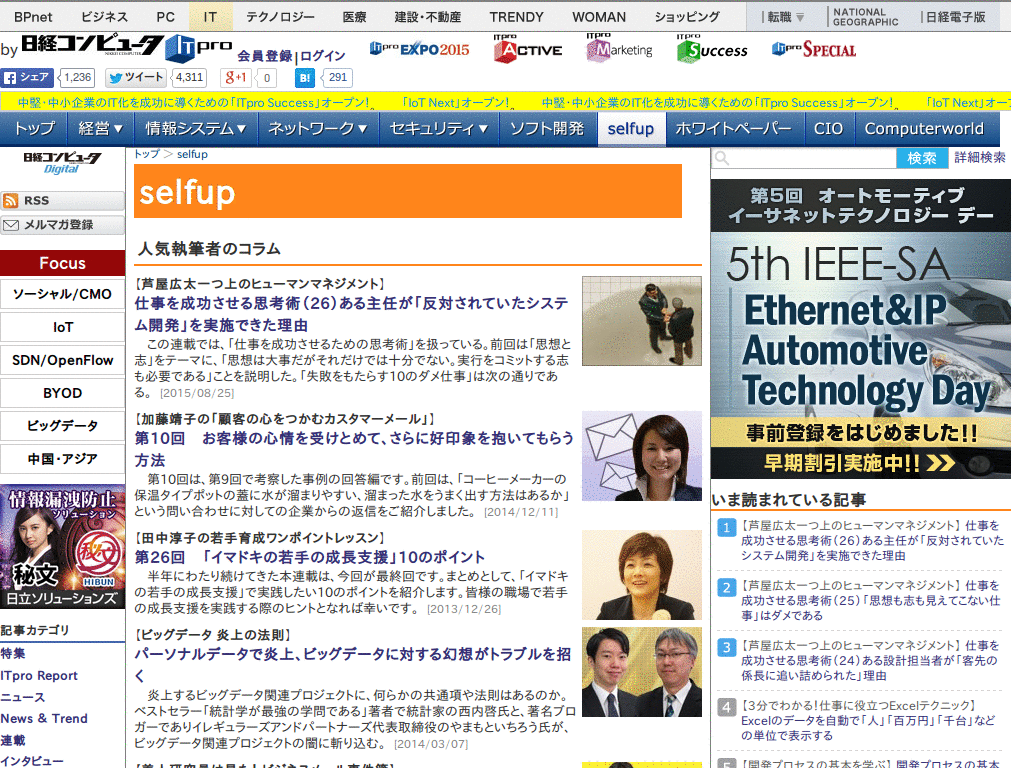This screenshot has height=768, width=1024.
Task: Open ITpro EXPO 2015 via its logo
Action: pos(419,47)
